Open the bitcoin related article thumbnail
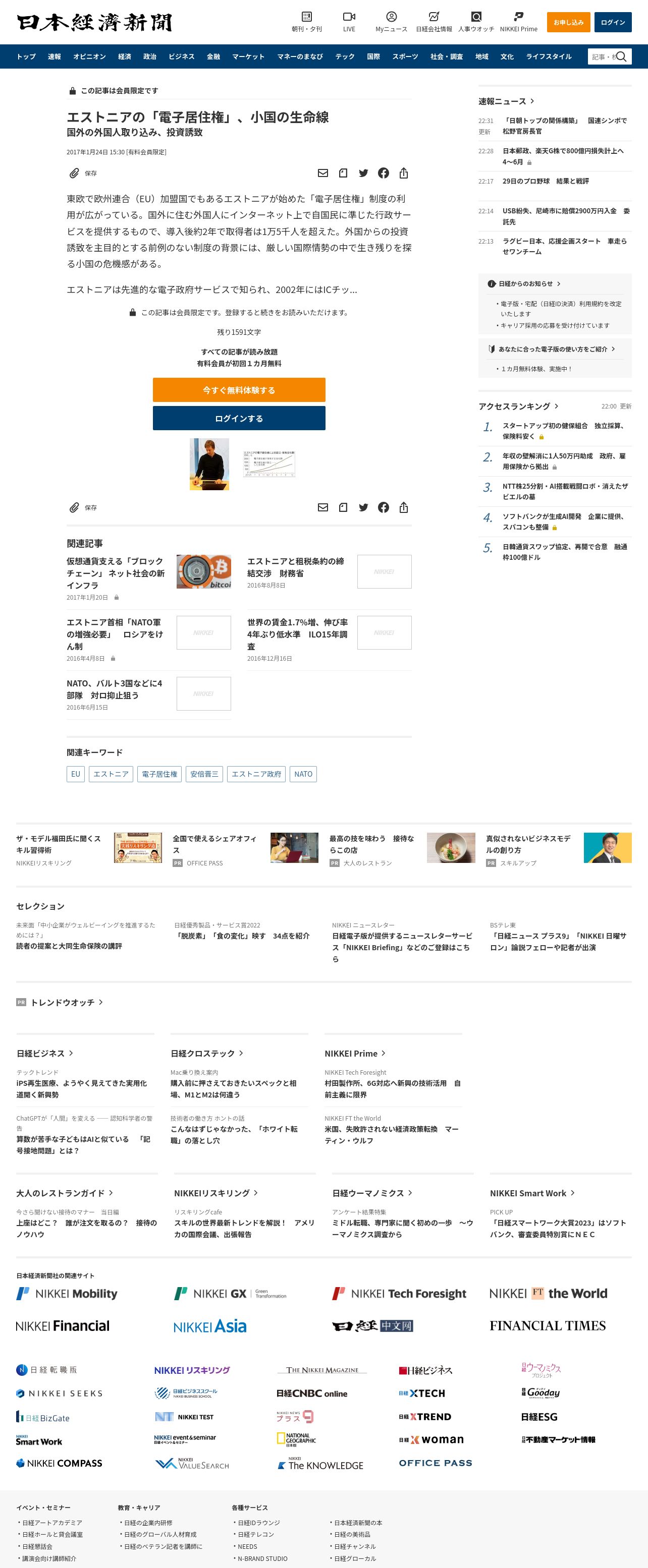 (x=203, y=571)
